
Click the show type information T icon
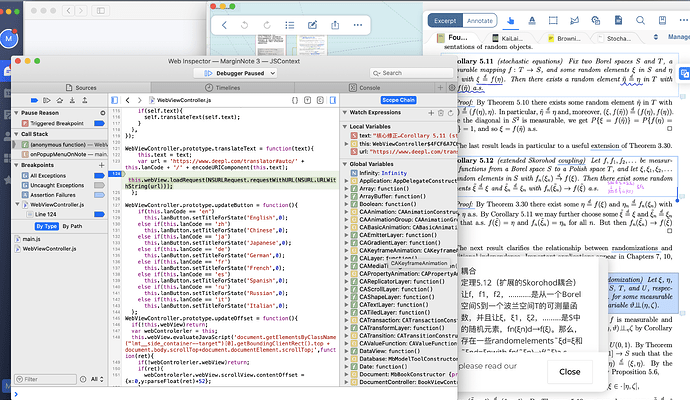click(x=308, y=100)
